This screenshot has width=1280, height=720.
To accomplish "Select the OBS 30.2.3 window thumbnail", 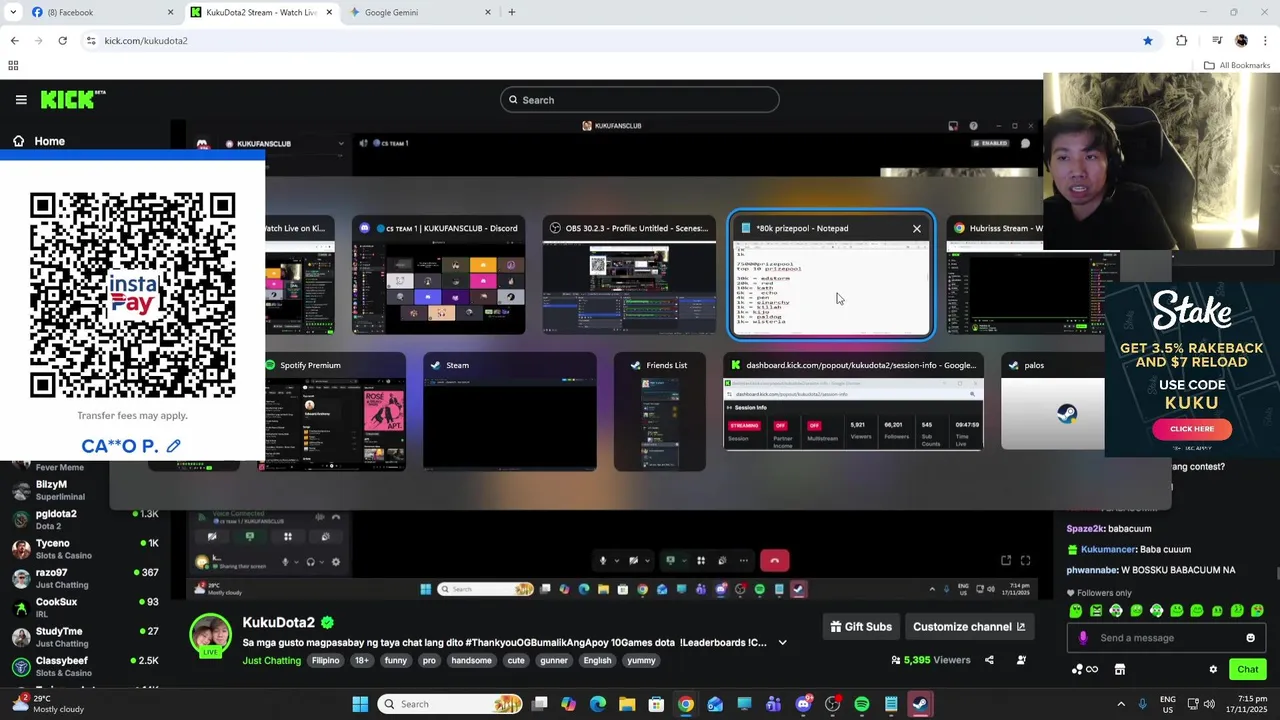I will click(x=629, y=275).
